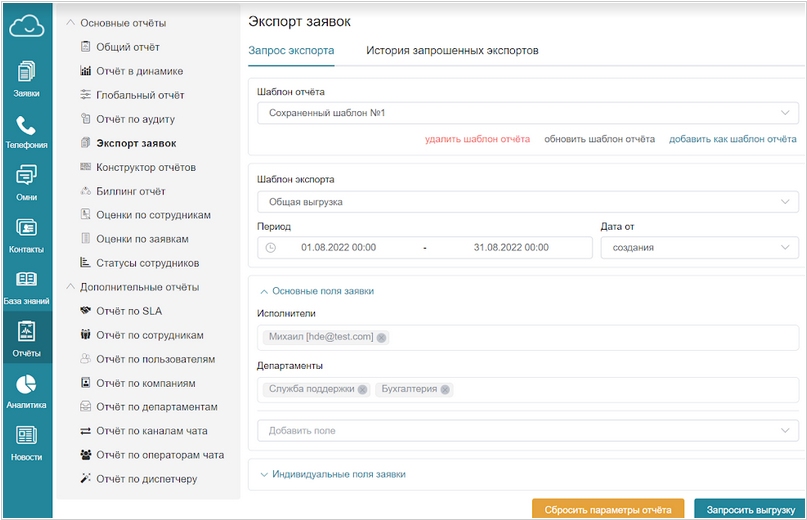807x520 pixels.
Task: Remove Служба поддержки department tag
Action: 362,390
